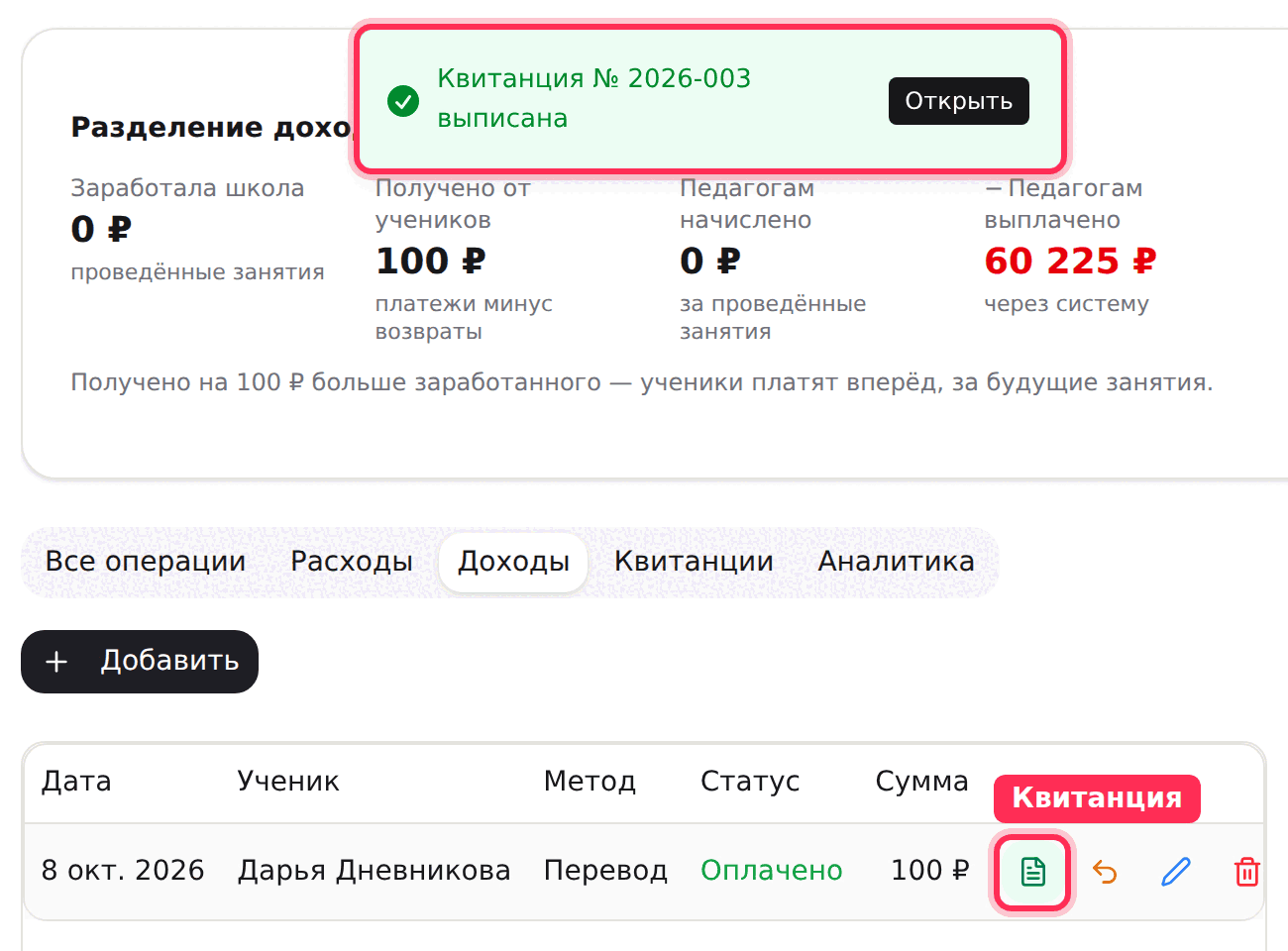Open the receipt icon for Дарья Дневникова
1288x951 pixels.
coord(1032,872)
